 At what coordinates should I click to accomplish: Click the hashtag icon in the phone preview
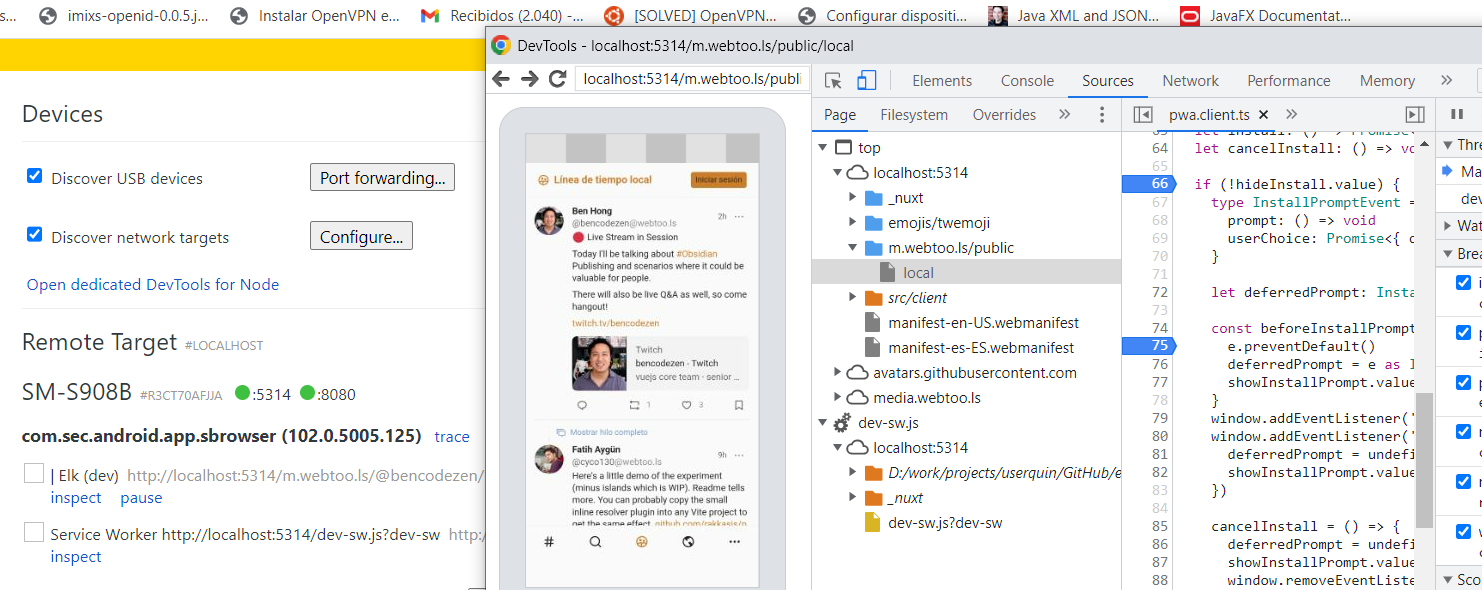(x=548, y=541)
